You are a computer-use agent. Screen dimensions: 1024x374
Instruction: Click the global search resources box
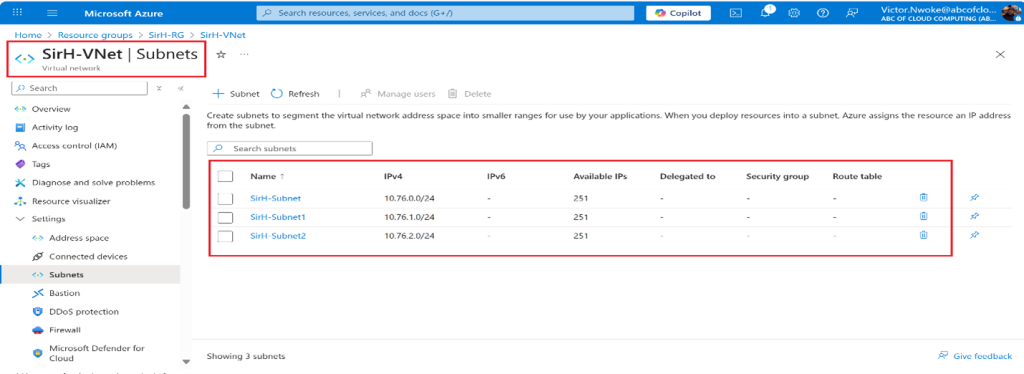coord(445,13)
